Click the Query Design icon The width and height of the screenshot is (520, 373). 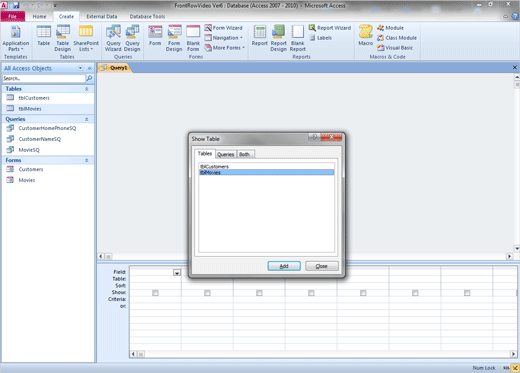click(132, 39)
